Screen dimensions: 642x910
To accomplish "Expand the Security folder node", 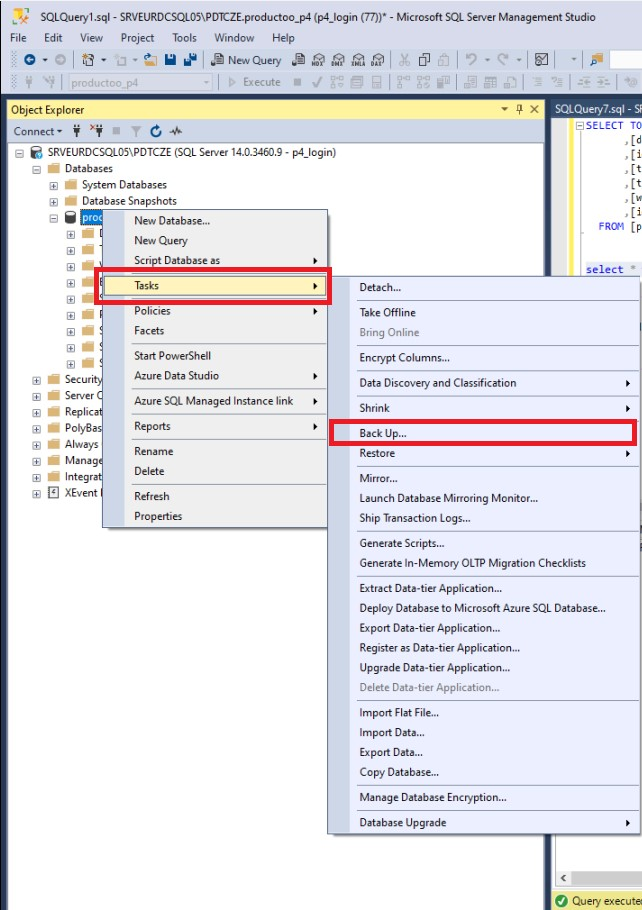I will click(x=37, y=380).
